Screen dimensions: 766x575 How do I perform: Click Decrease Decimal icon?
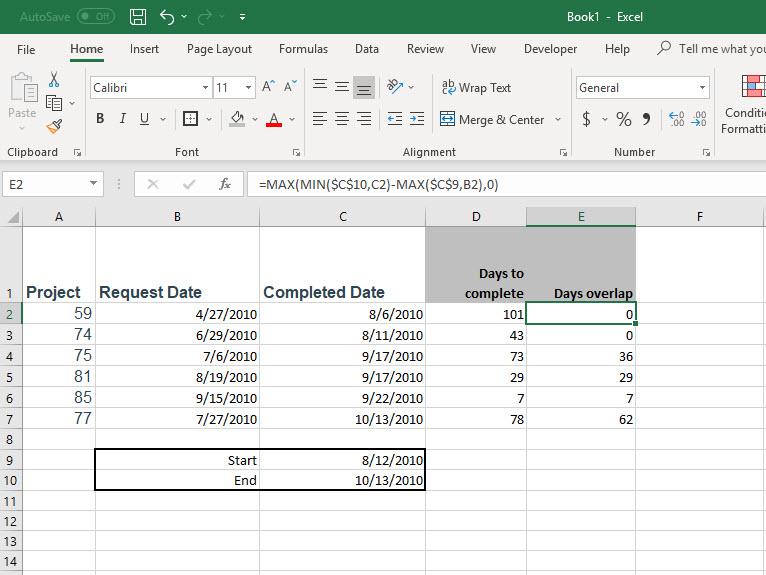point(699,119)
